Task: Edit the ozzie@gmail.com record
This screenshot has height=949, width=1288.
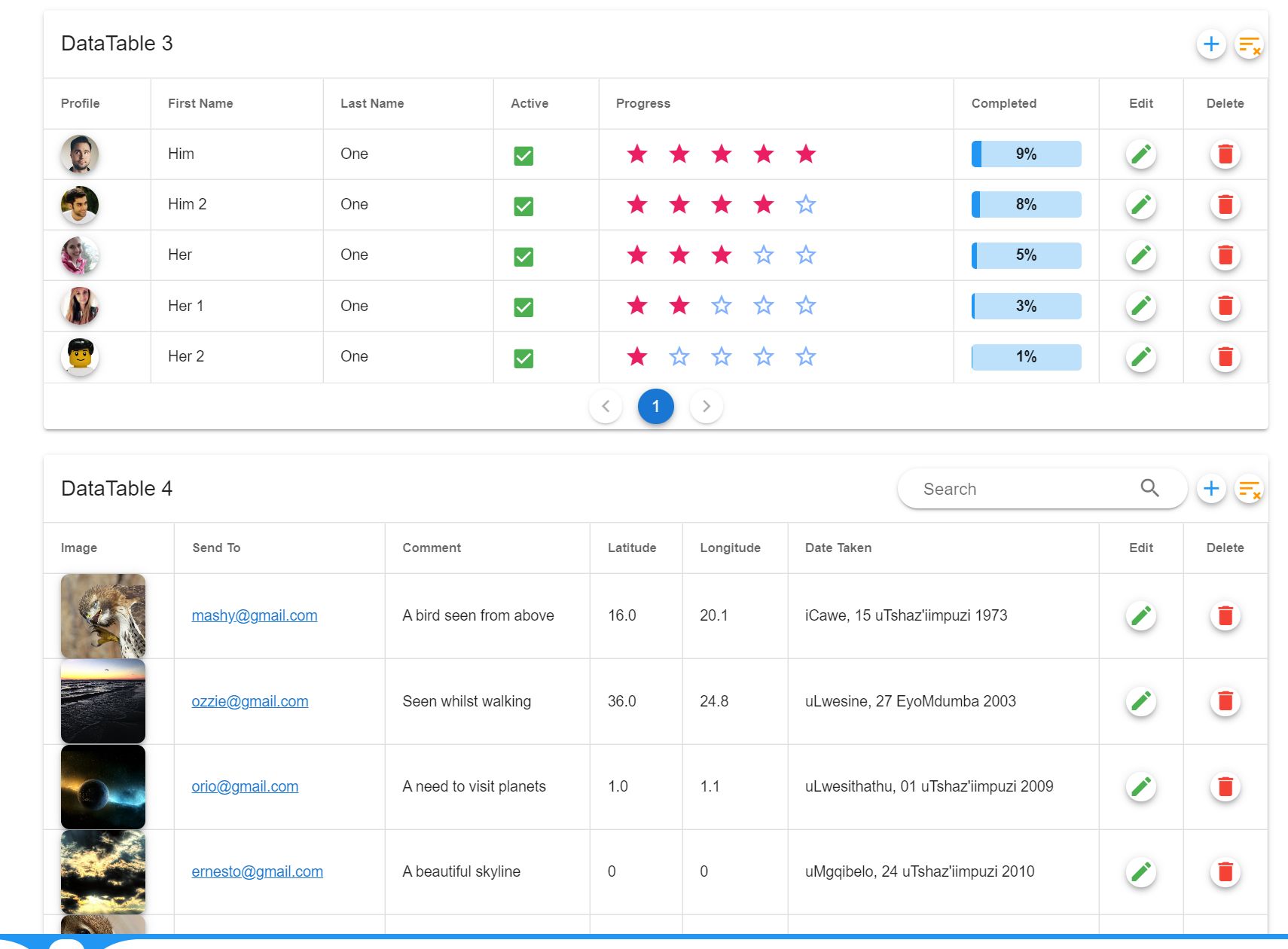Action: (x=1141, y=702)
